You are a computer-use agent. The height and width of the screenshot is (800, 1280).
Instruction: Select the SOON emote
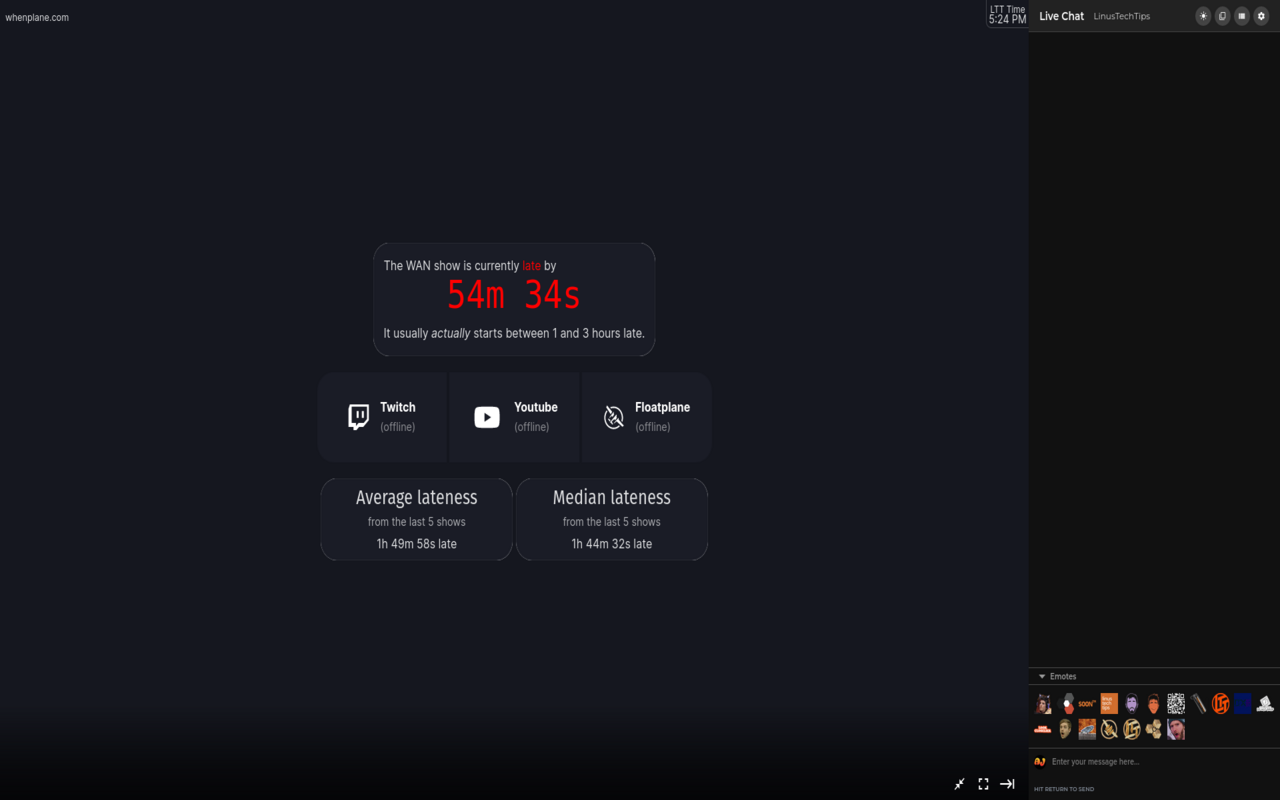(x=1087, y=703)
